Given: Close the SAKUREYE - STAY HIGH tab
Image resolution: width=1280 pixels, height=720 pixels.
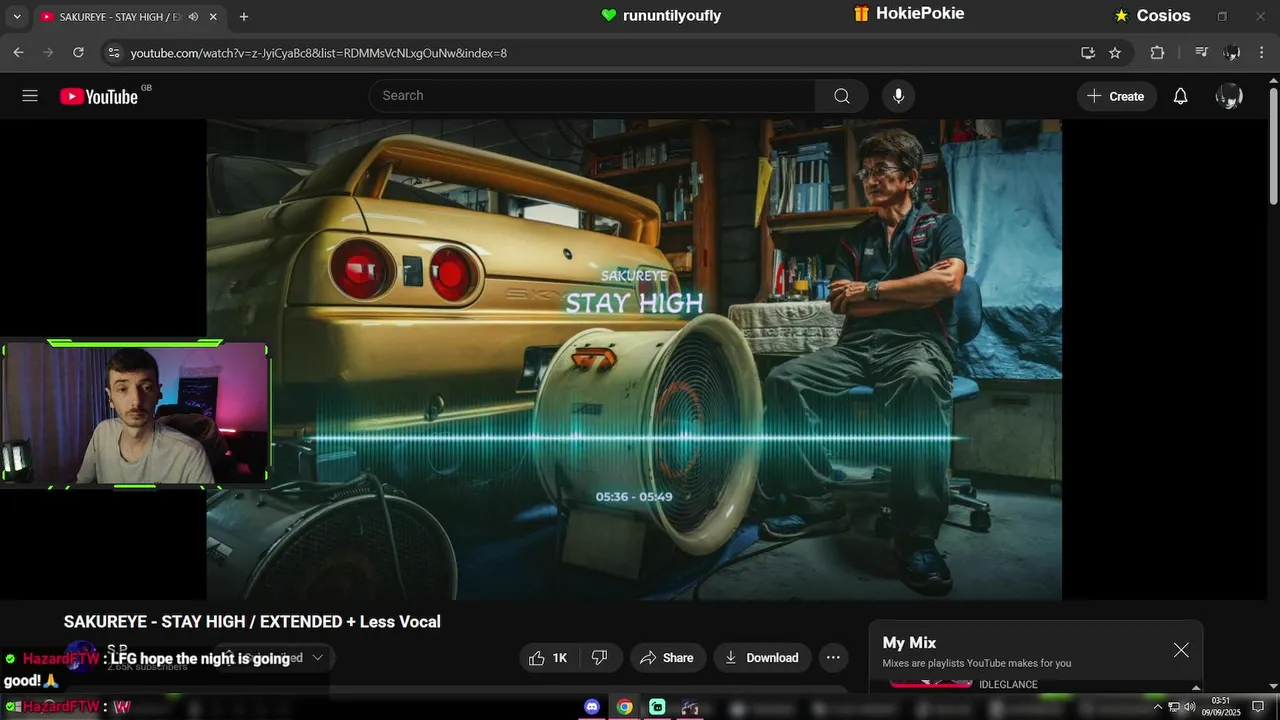Looking at the screenshot, I should pos(213,17).
